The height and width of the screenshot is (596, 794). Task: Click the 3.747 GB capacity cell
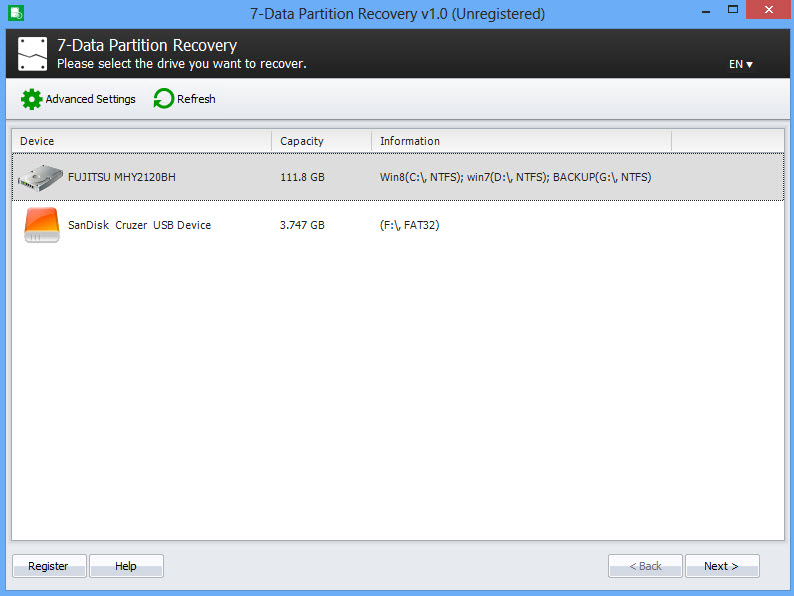[302, 225]
